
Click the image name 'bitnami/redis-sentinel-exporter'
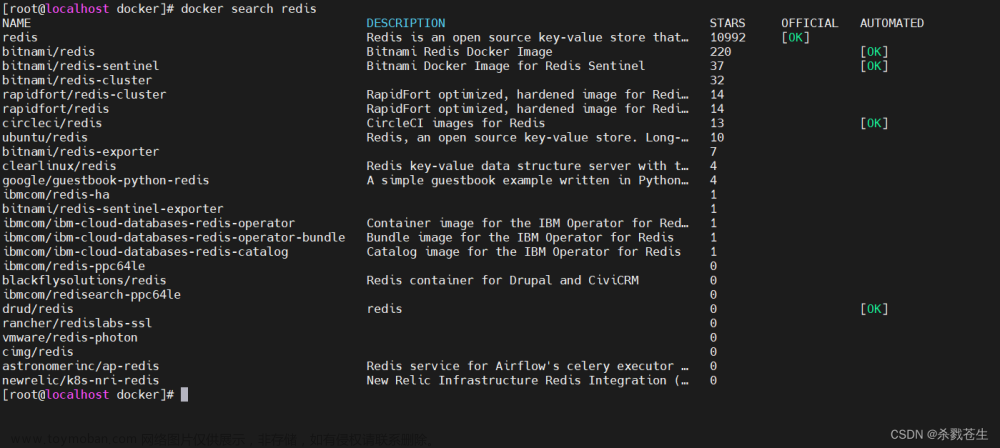113,209
